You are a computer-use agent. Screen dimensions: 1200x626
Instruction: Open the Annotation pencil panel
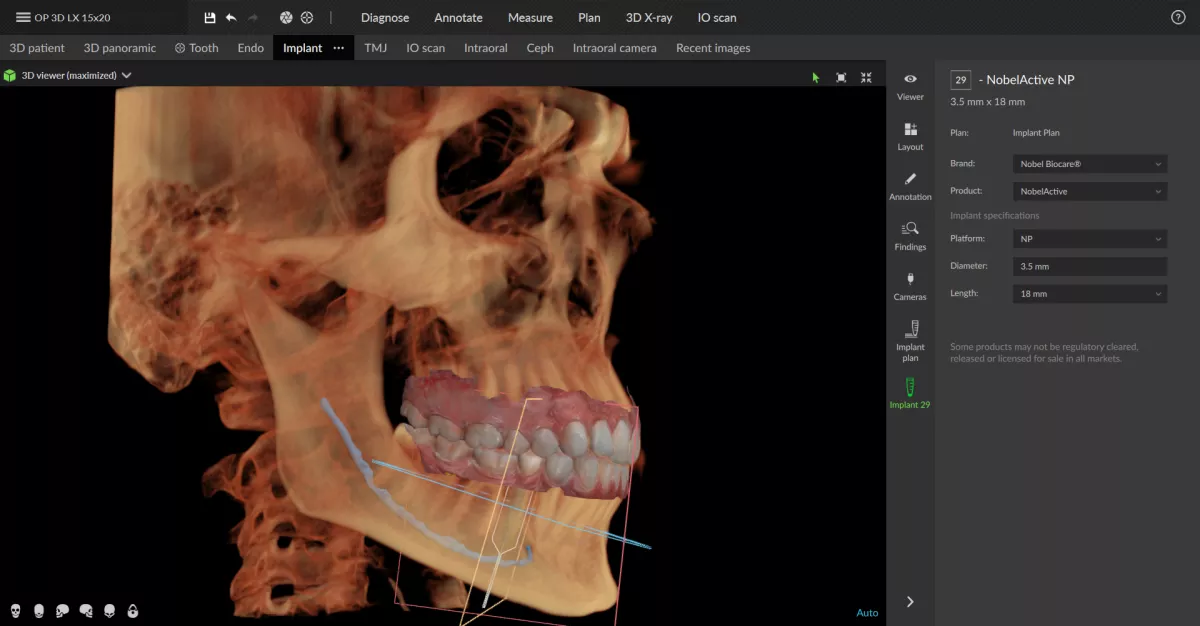910,186
